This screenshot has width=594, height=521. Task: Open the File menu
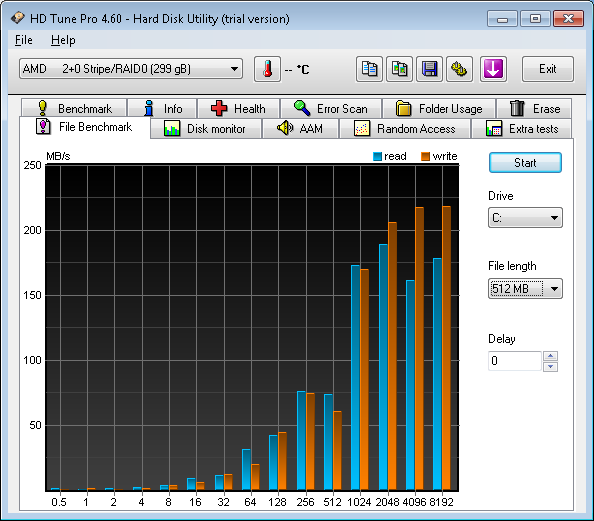click(x=23, y=40)
